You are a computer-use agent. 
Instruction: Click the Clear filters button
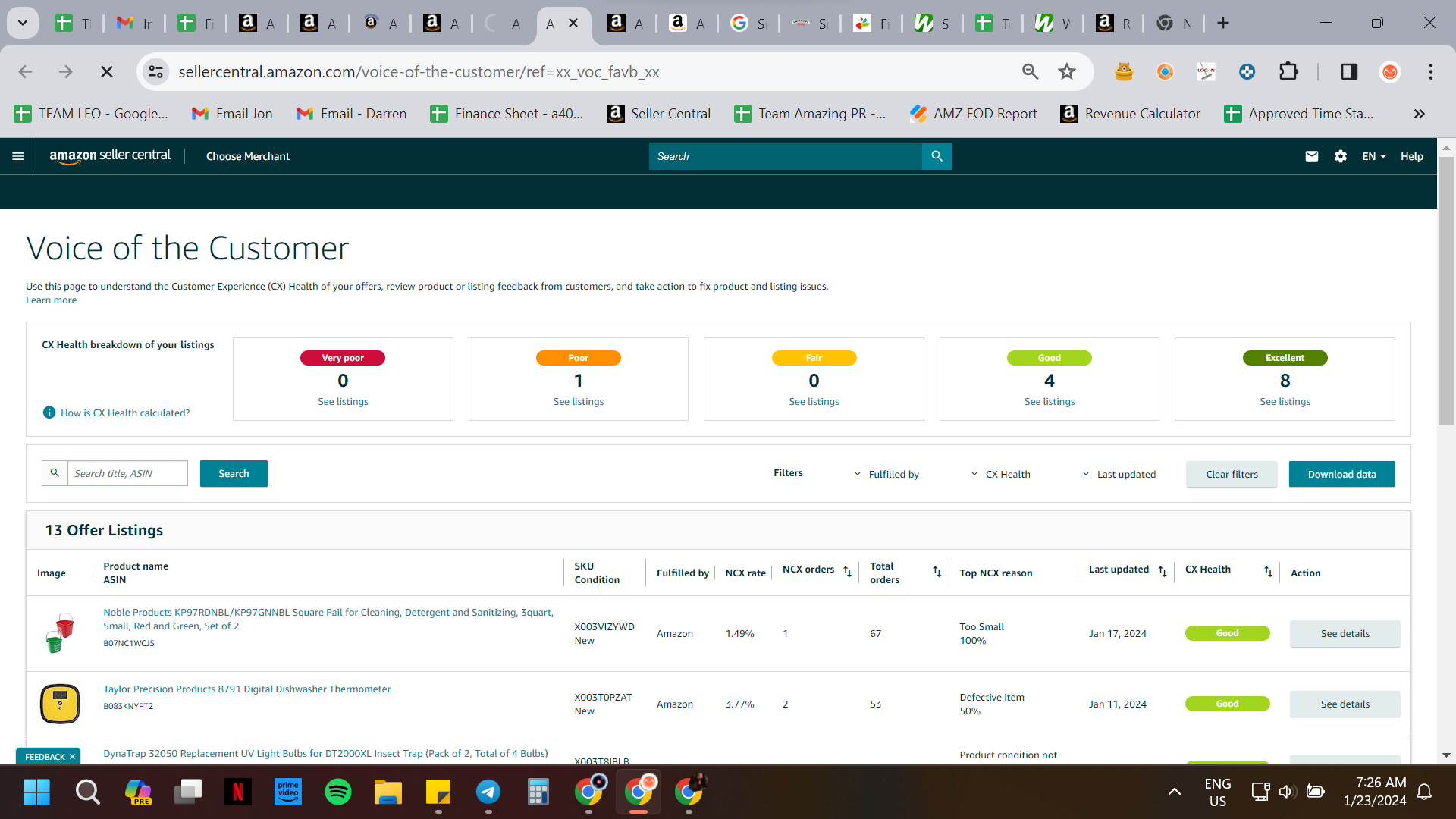[1232, 474]
